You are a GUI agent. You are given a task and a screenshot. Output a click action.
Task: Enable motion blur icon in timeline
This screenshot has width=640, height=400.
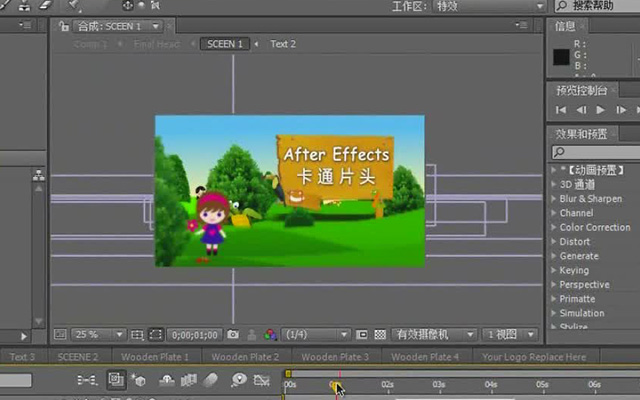tap(211, 380)
